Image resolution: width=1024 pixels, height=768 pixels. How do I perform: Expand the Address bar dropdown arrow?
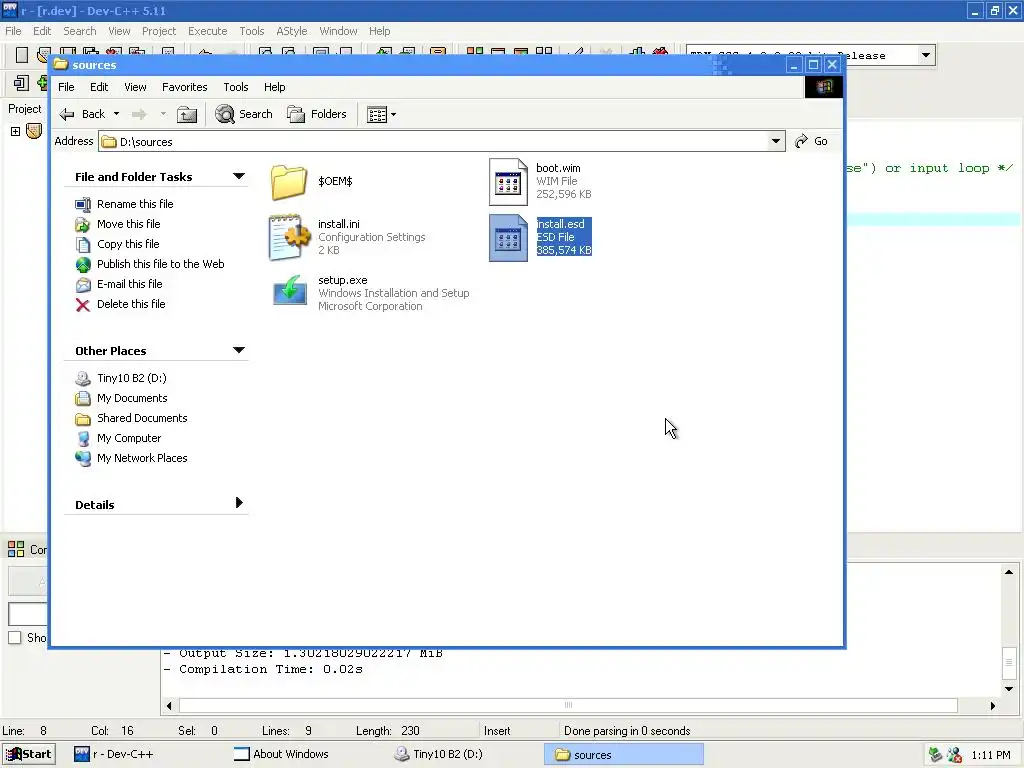tap(776, 141)
